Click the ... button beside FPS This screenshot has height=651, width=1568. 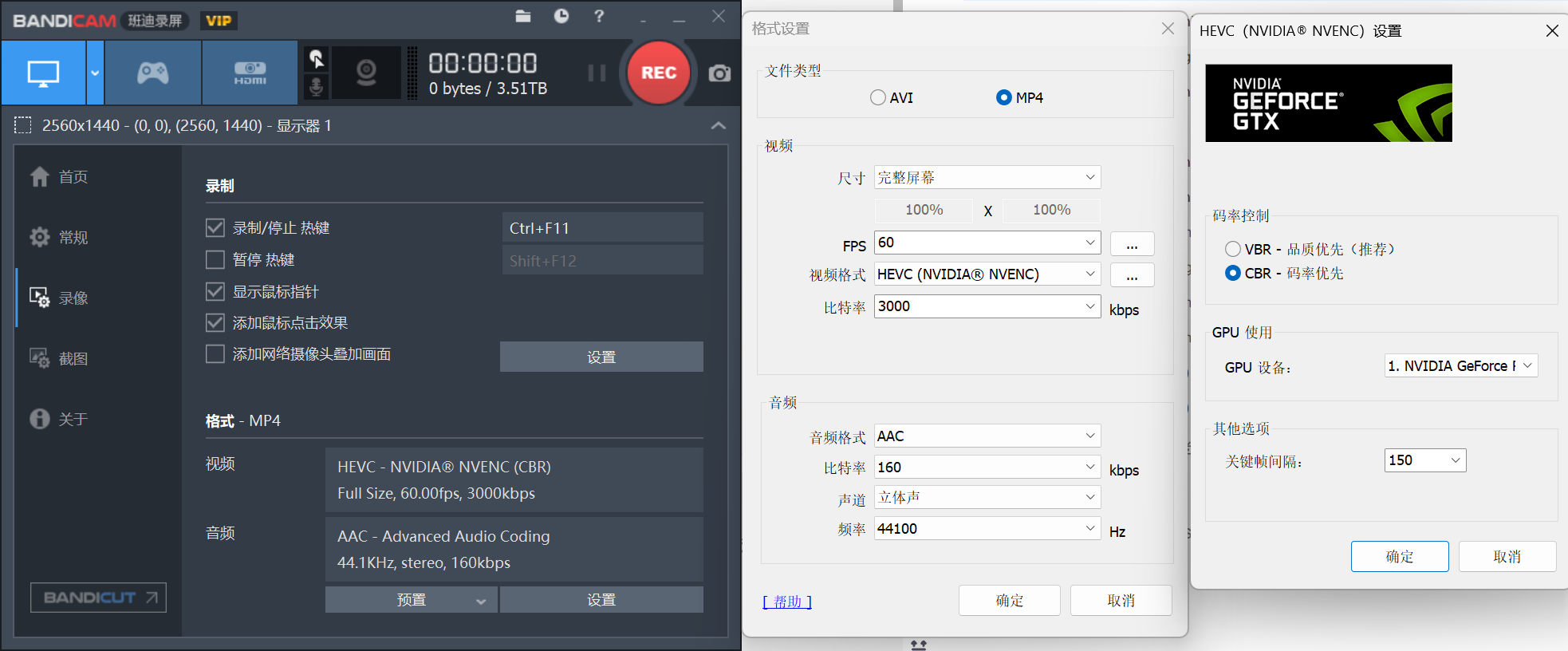click(1132, 244)
